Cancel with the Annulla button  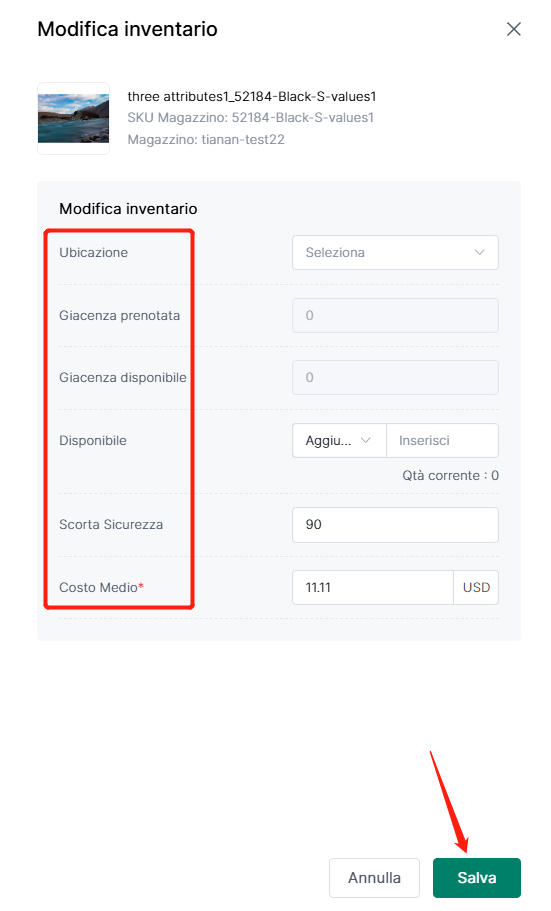pos(374,877)
